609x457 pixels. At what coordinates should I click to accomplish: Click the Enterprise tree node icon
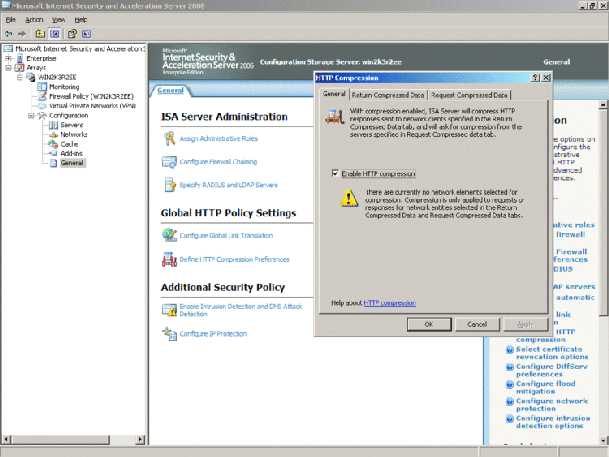pyautogui.click(x=19, y=58)
